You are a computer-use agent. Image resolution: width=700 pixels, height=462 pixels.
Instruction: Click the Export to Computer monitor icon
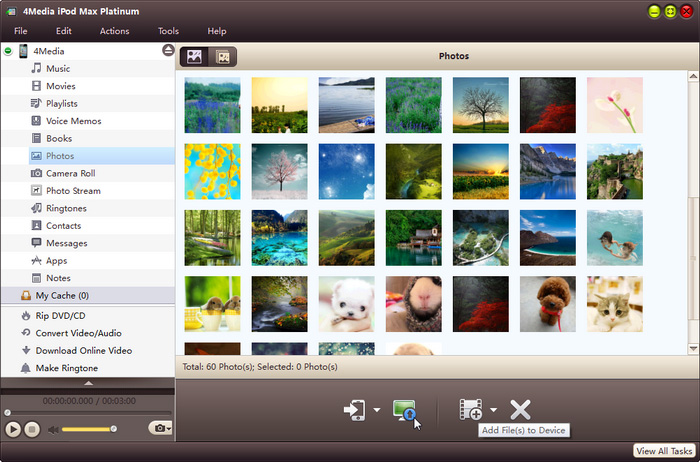tap(404, 410)
